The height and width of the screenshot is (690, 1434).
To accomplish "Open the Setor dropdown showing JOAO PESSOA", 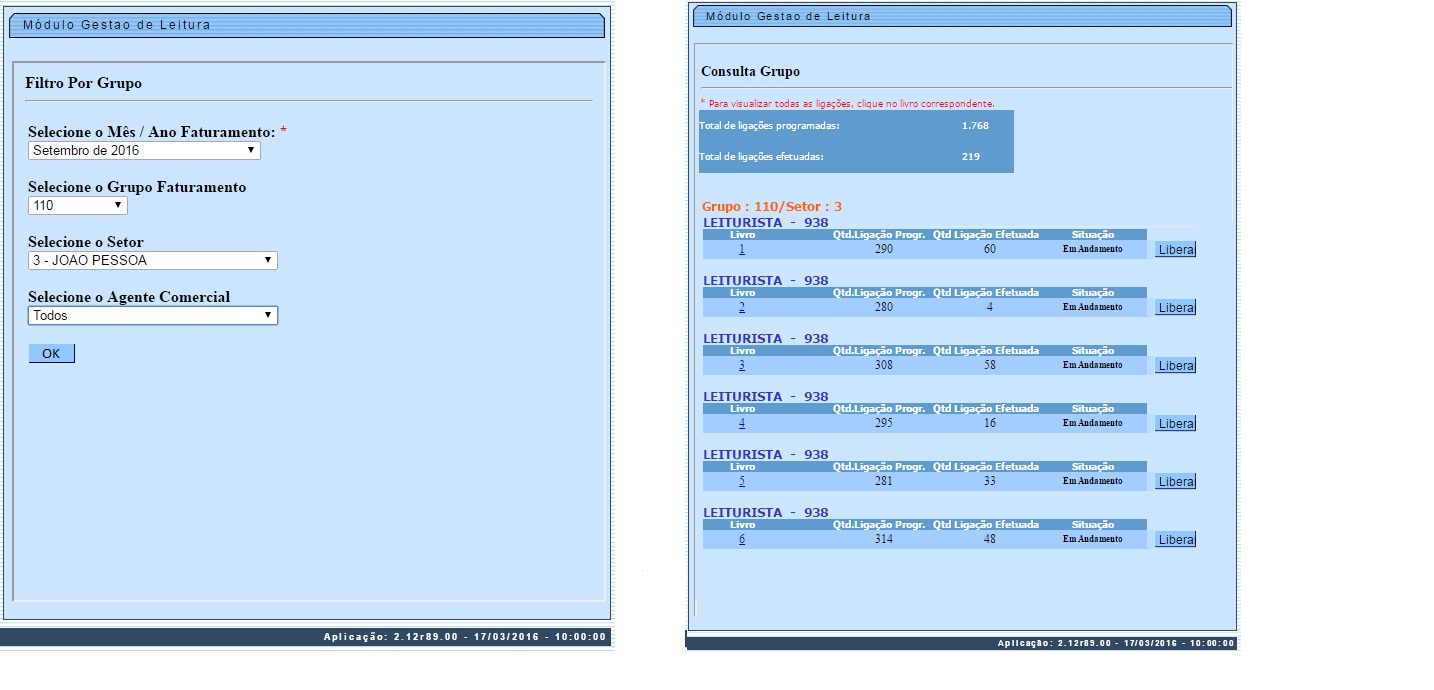I will (x=152, y=261).
